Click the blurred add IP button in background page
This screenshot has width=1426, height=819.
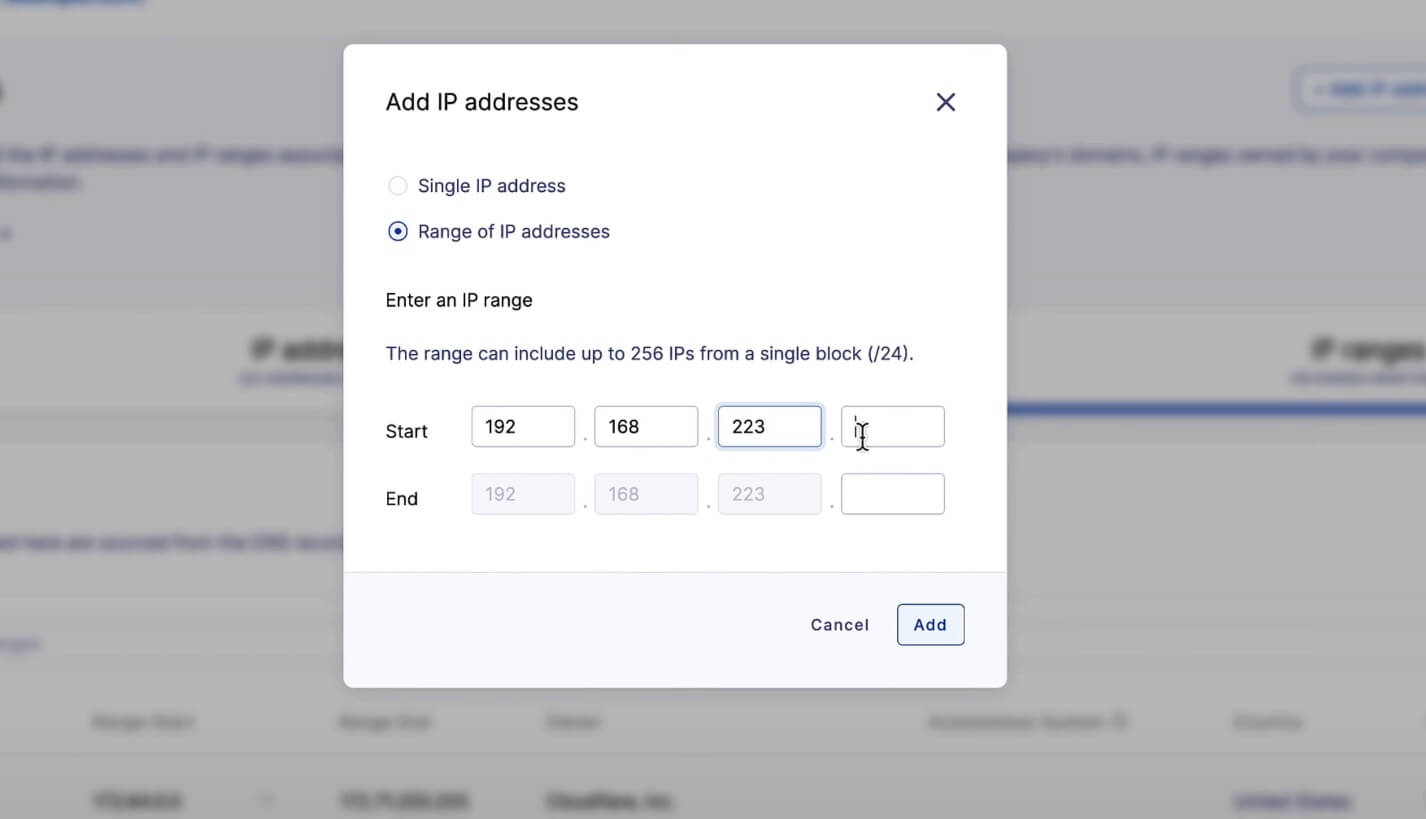click(x=1360, y=90)
